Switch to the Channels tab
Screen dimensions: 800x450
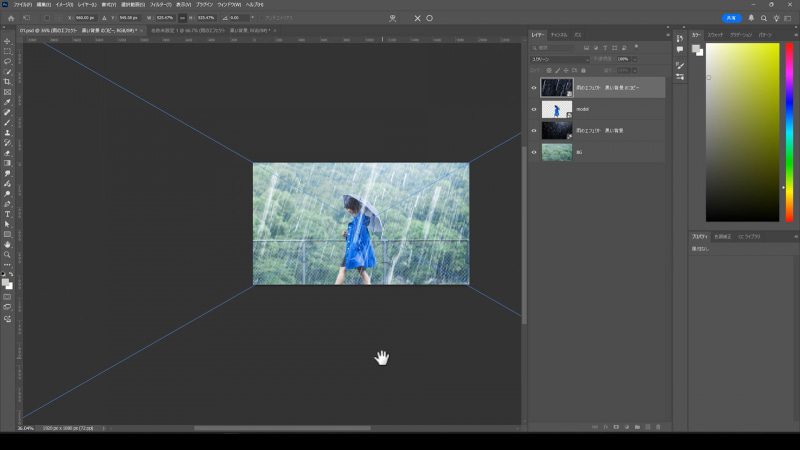[559, 35]
